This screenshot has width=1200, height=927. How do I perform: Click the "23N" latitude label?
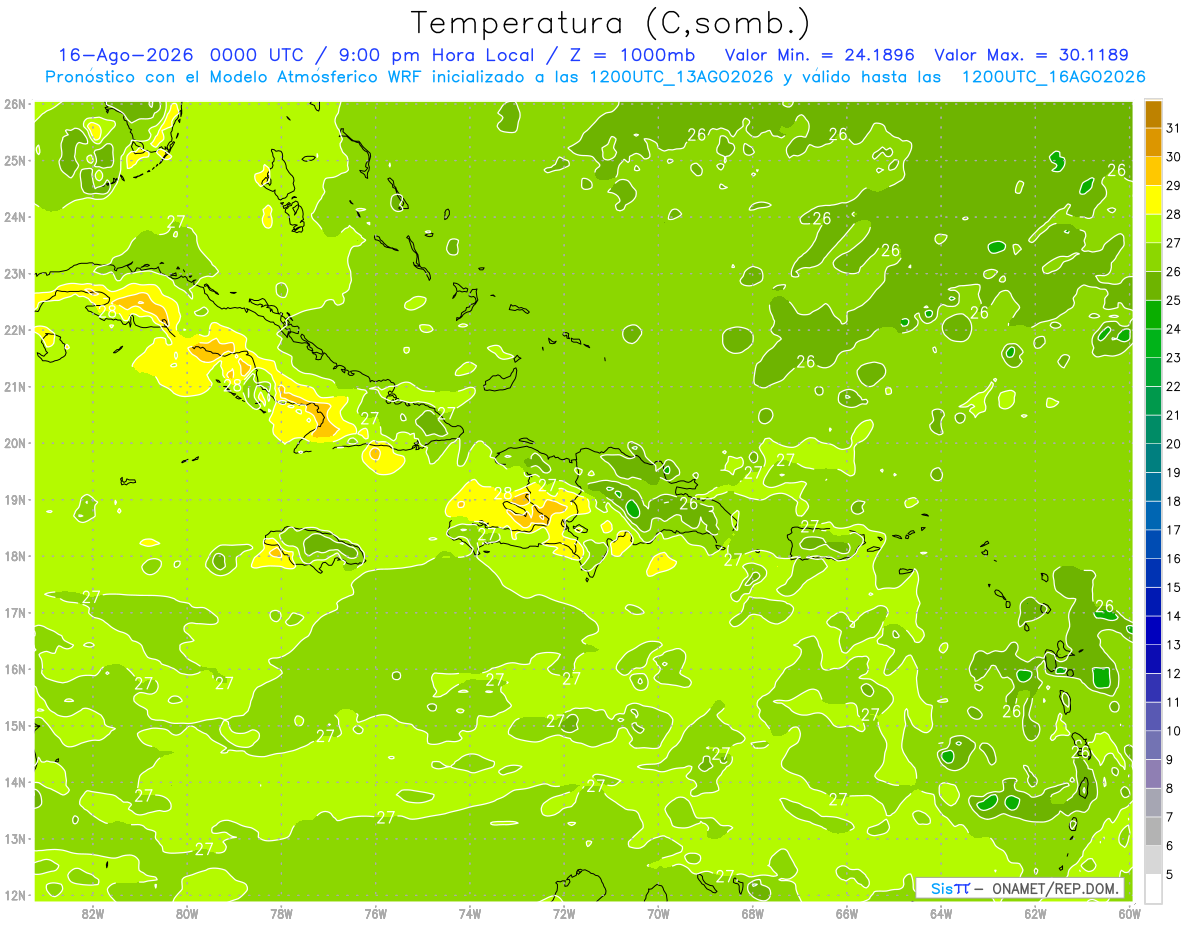tap(15, 273)
